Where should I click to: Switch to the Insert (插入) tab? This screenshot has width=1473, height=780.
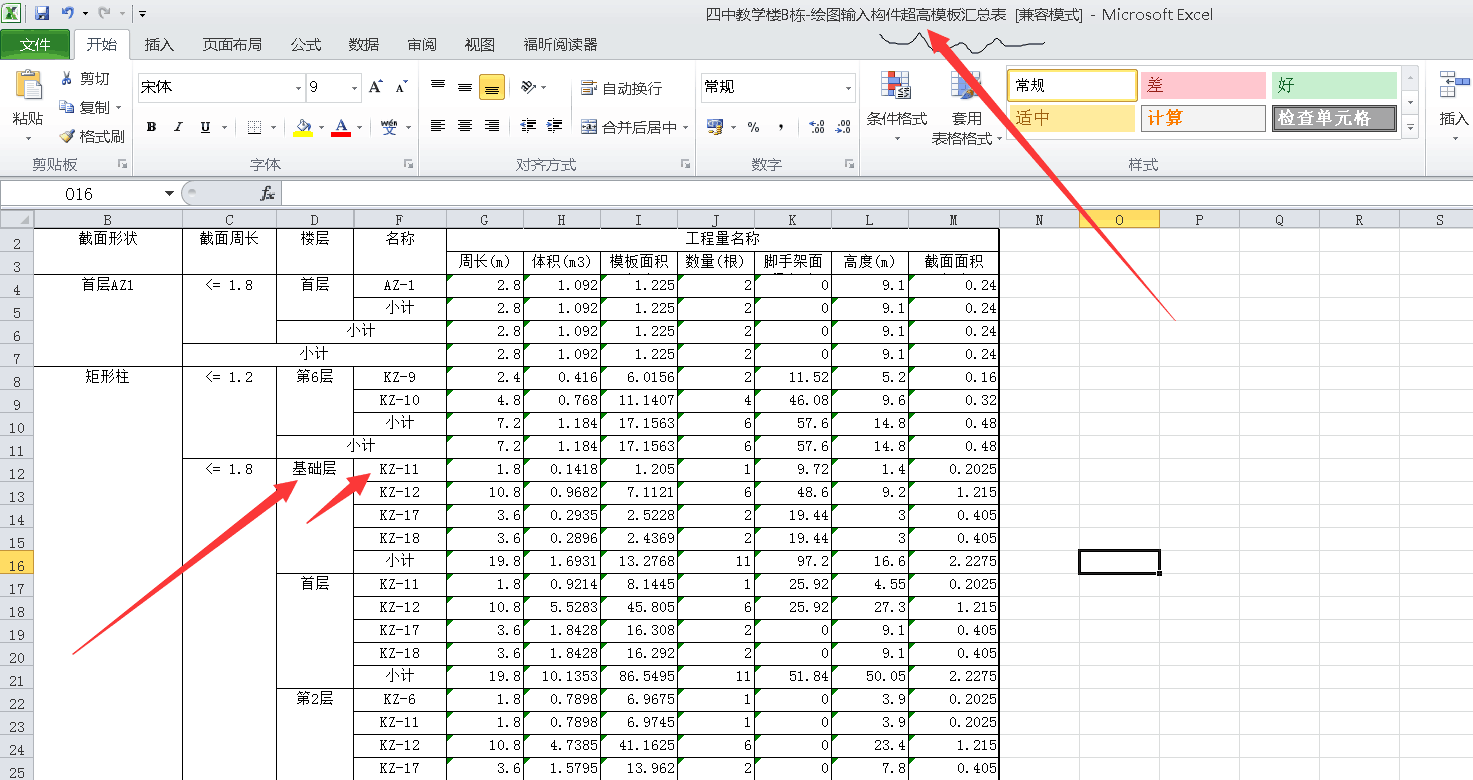pos(159,45)
